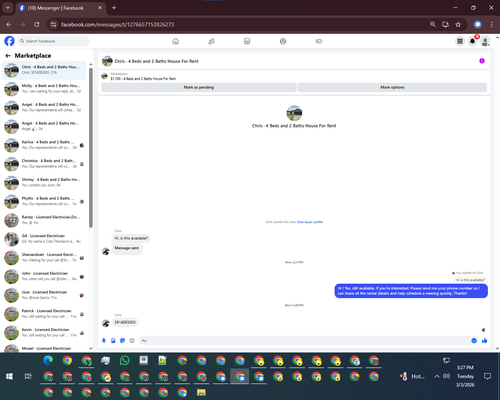Choose a GIF from the composer
500x400 pixels.
(x=132, y=340)
